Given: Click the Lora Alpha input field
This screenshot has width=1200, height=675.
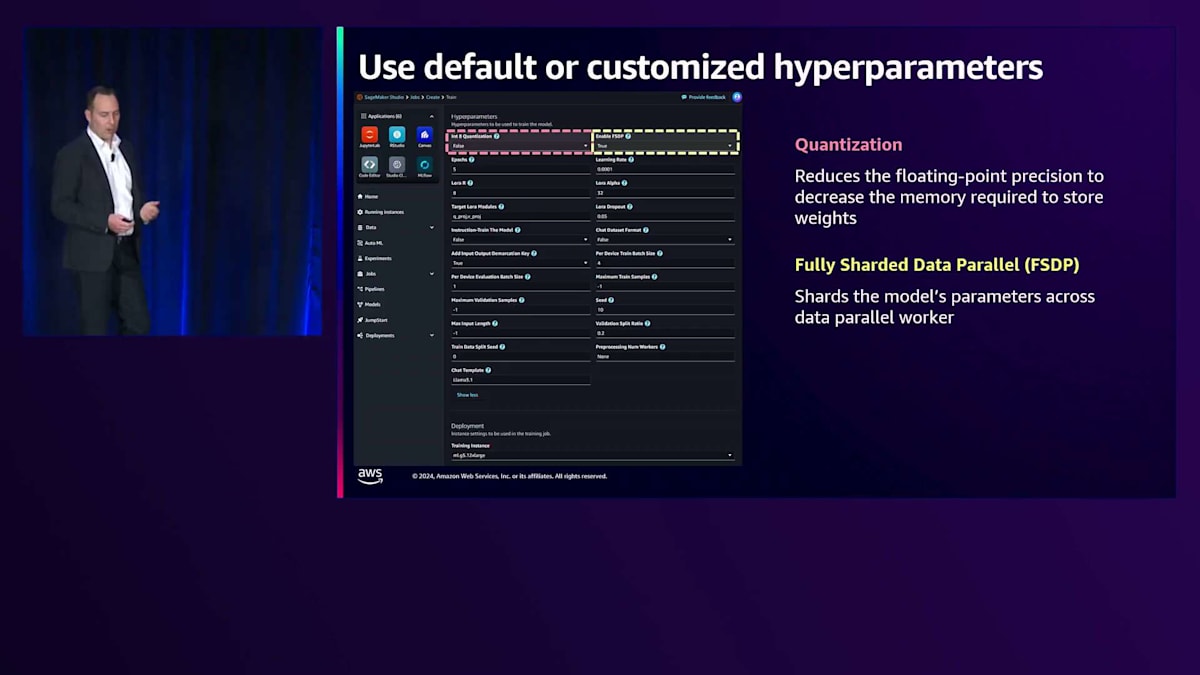Looking at the screenshot, I should [665, 193].
